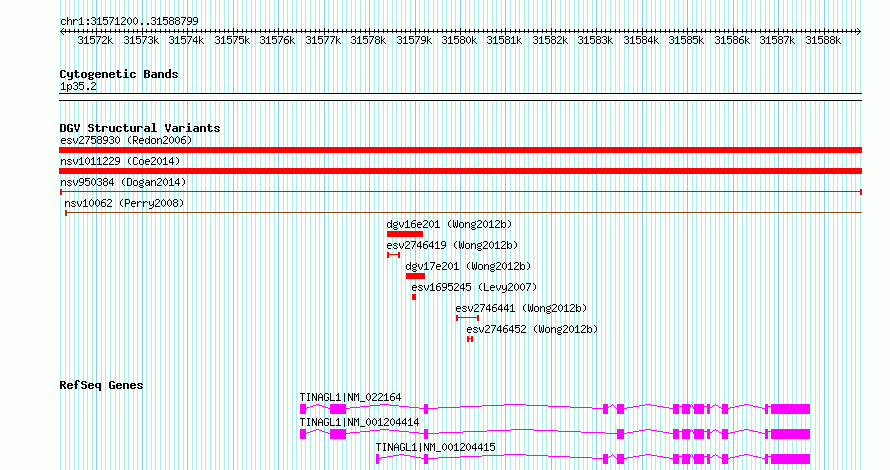Click the dgv16e201 (Wong2012b) label
Viewport: 890px width, 470px height.
tap(449, 224)
